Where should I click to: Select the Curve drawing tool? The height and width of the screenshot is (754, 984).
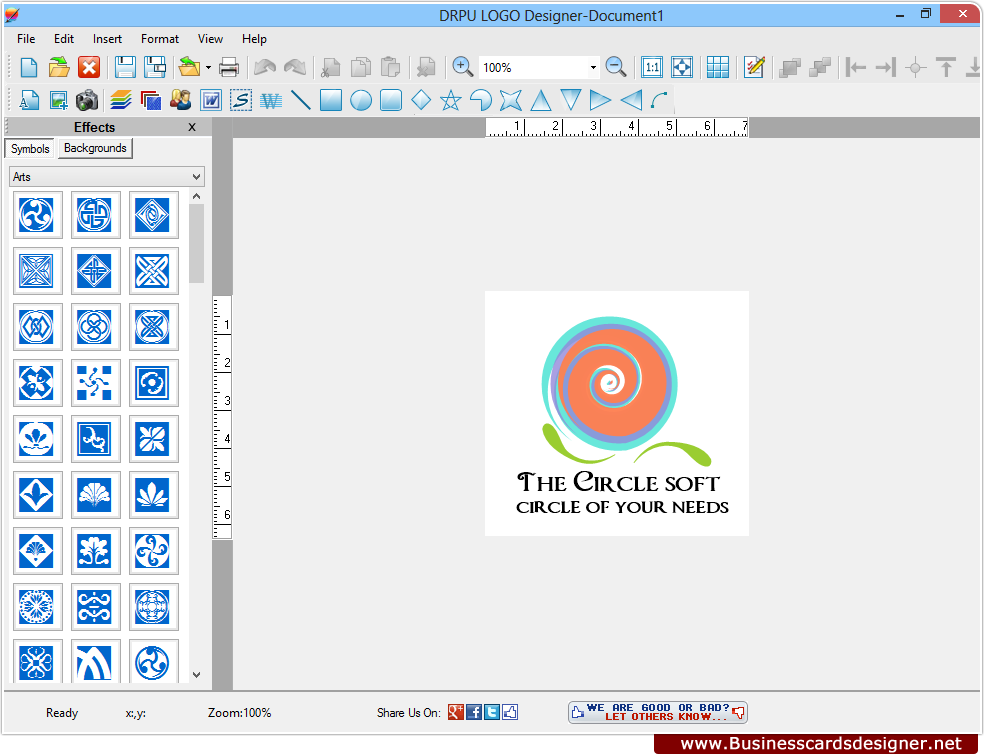point(657,100)
